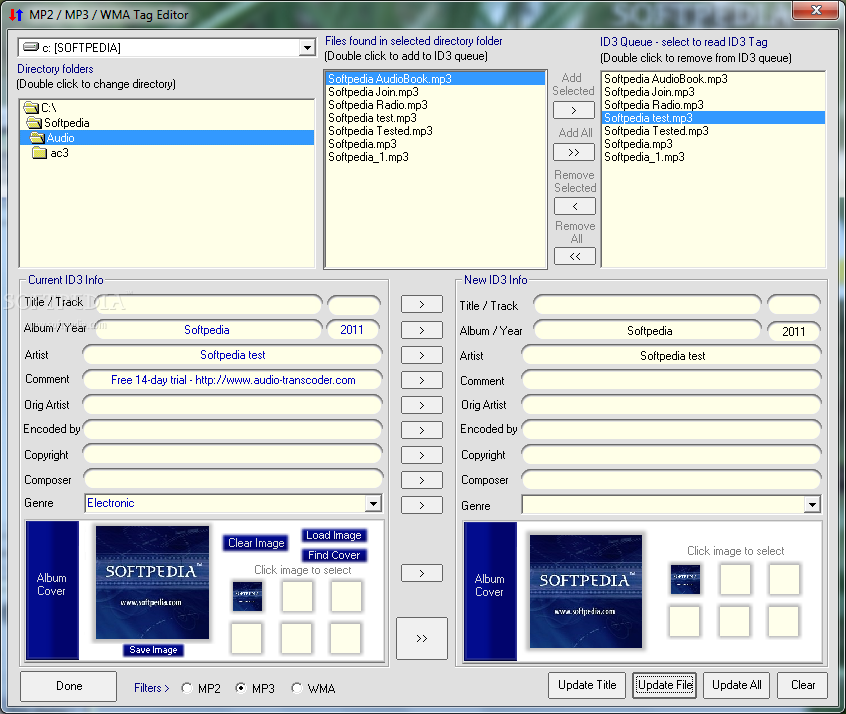Click Add Selected single arrow button
The height and width of the screenshot is (714, 846).
tap(574, 110)
